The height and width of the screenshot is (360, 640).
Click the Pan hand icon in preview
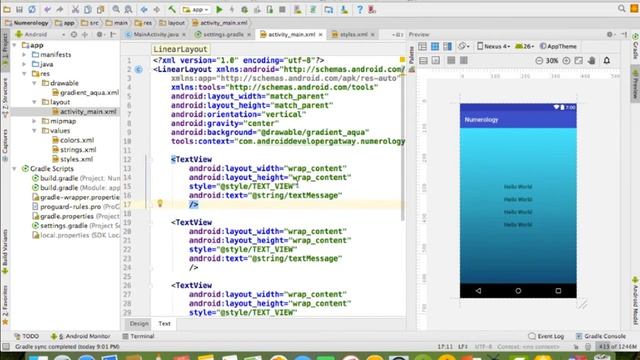tap(592, 60)
